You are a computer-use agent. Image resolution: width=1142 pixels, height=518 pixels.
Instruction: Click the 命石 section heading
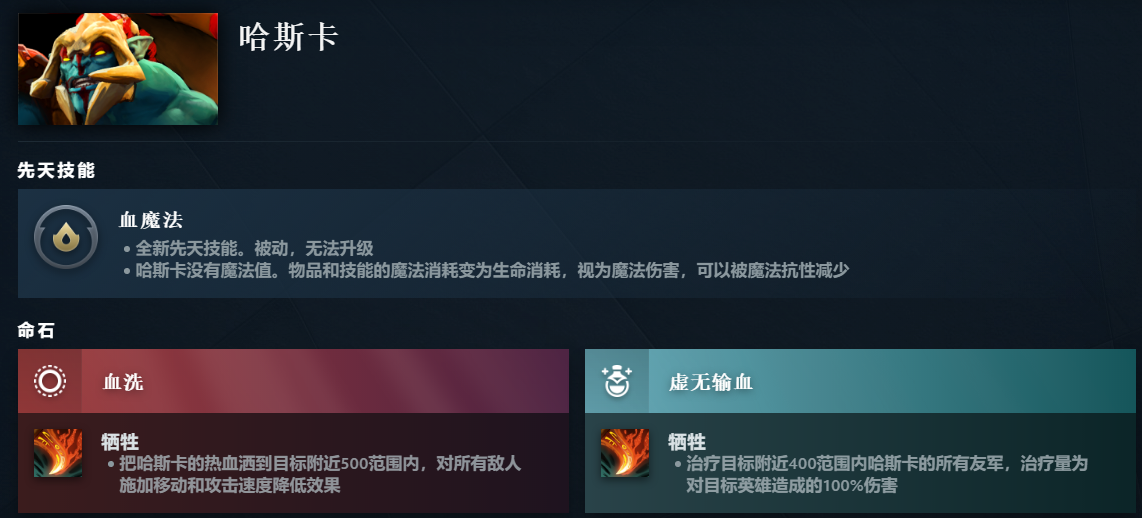click(36, 331)
